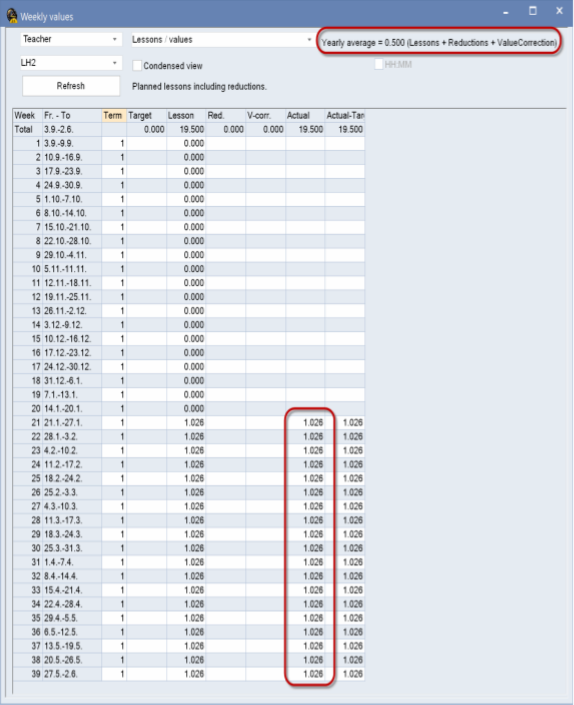Minimize the Weekly values window
This screenshot has height=705, width=574.
(506, 12)
